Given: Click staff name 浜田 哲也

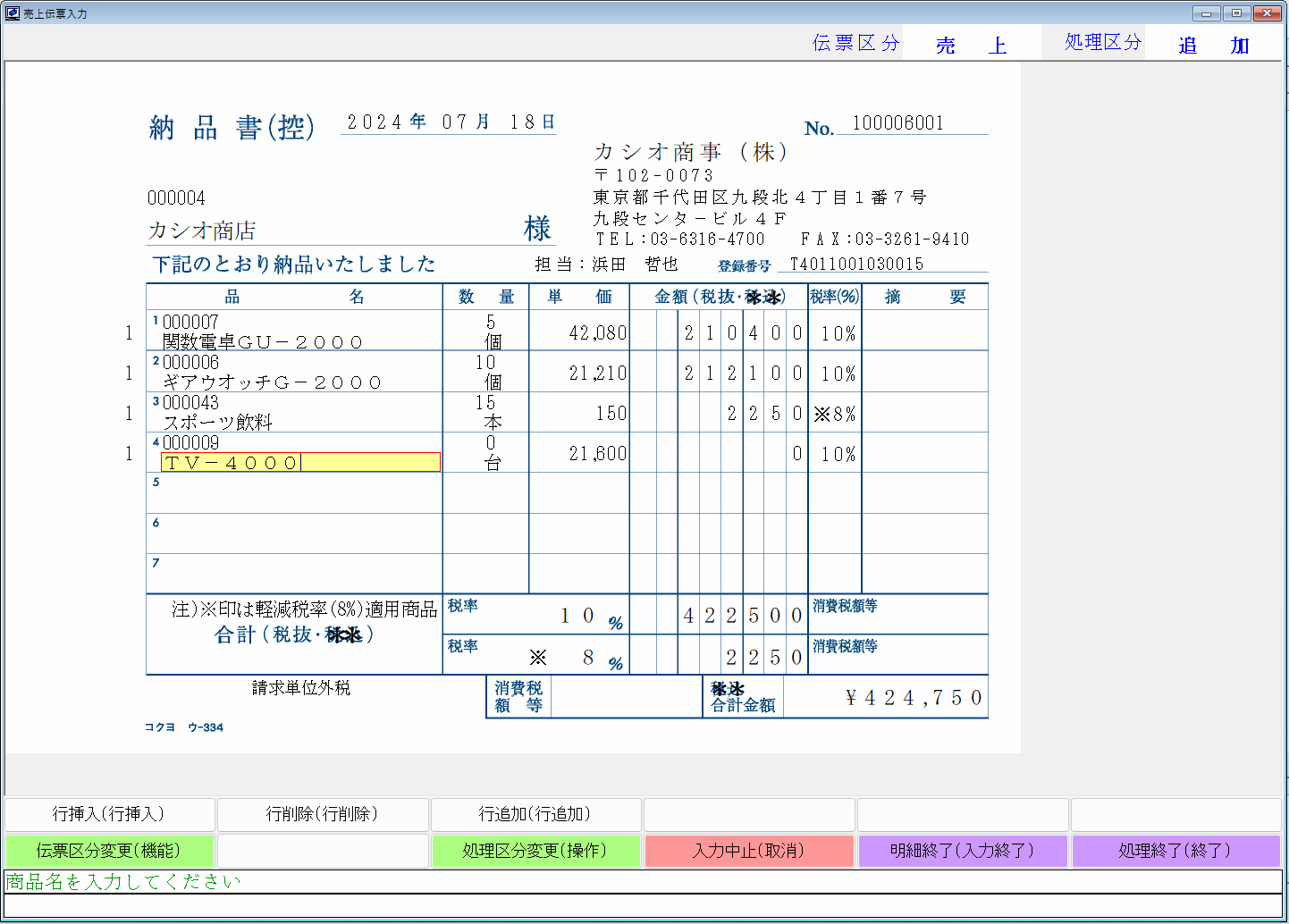Looking at the screenshot, I should [x=635, y=265].
